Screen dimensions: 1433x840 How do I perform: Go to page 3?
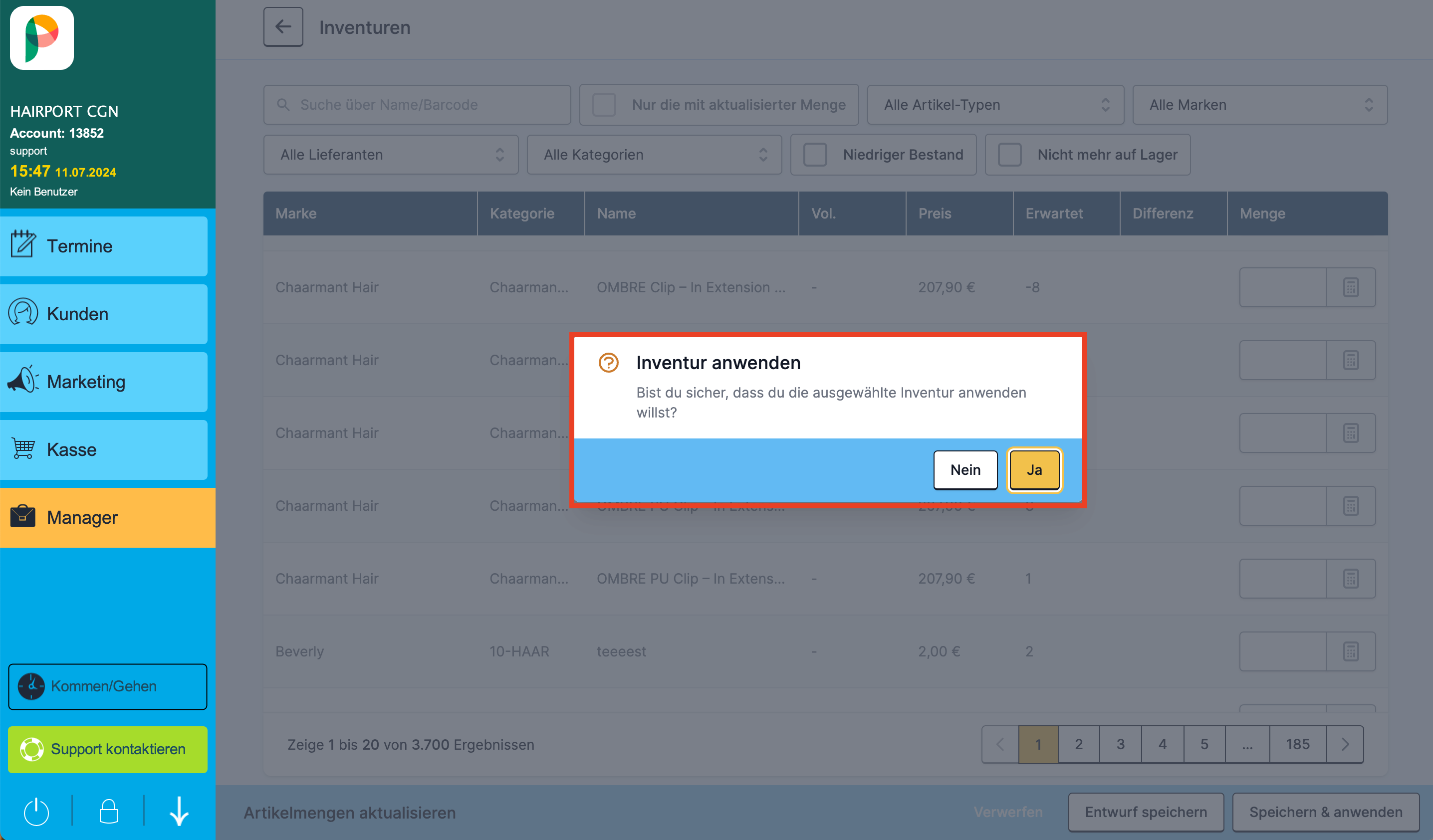point(1120,745)
